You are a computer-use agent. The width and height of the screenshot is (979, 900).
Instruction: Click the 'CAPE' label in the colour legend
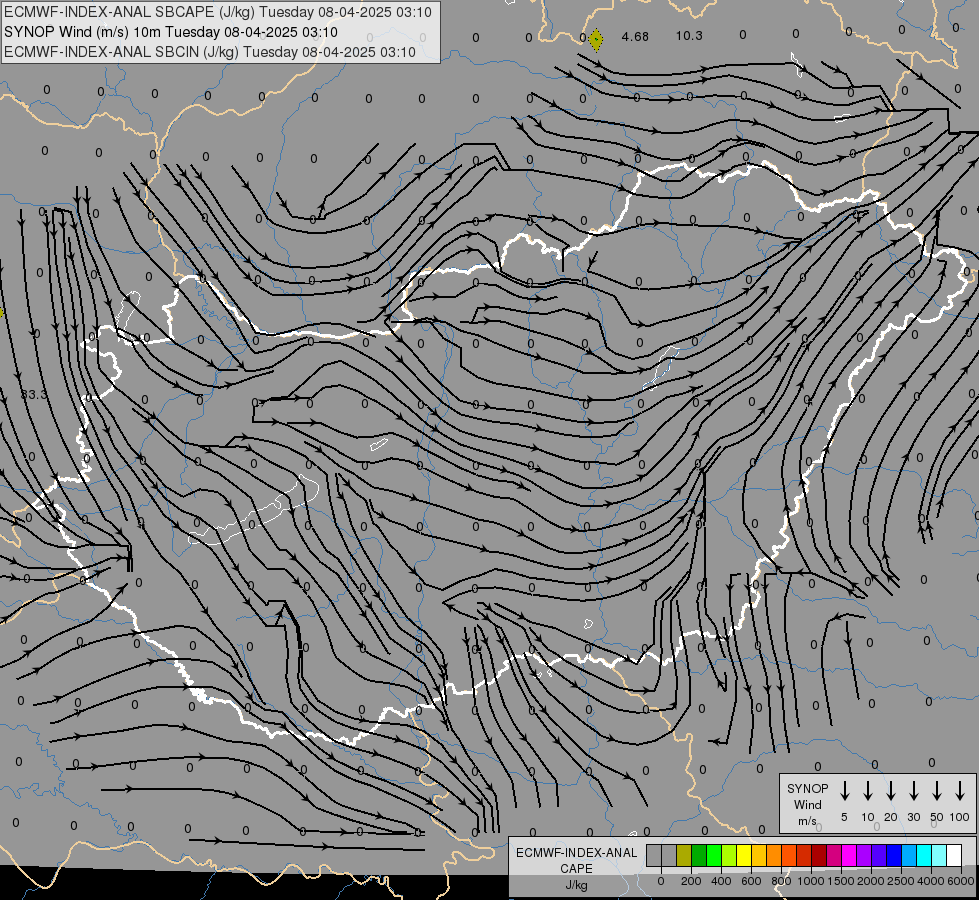pyautogui.click(x=576, y=868)
